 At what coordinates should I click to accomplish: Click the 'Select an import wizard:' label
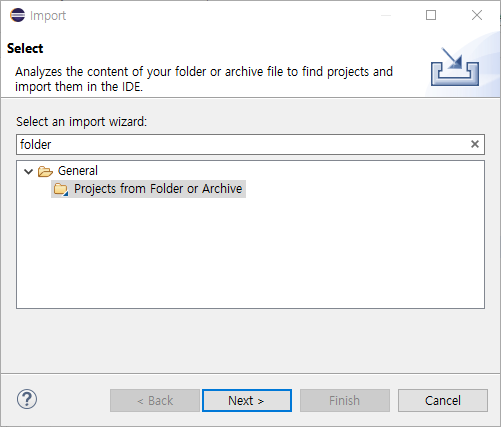(81, 122)
